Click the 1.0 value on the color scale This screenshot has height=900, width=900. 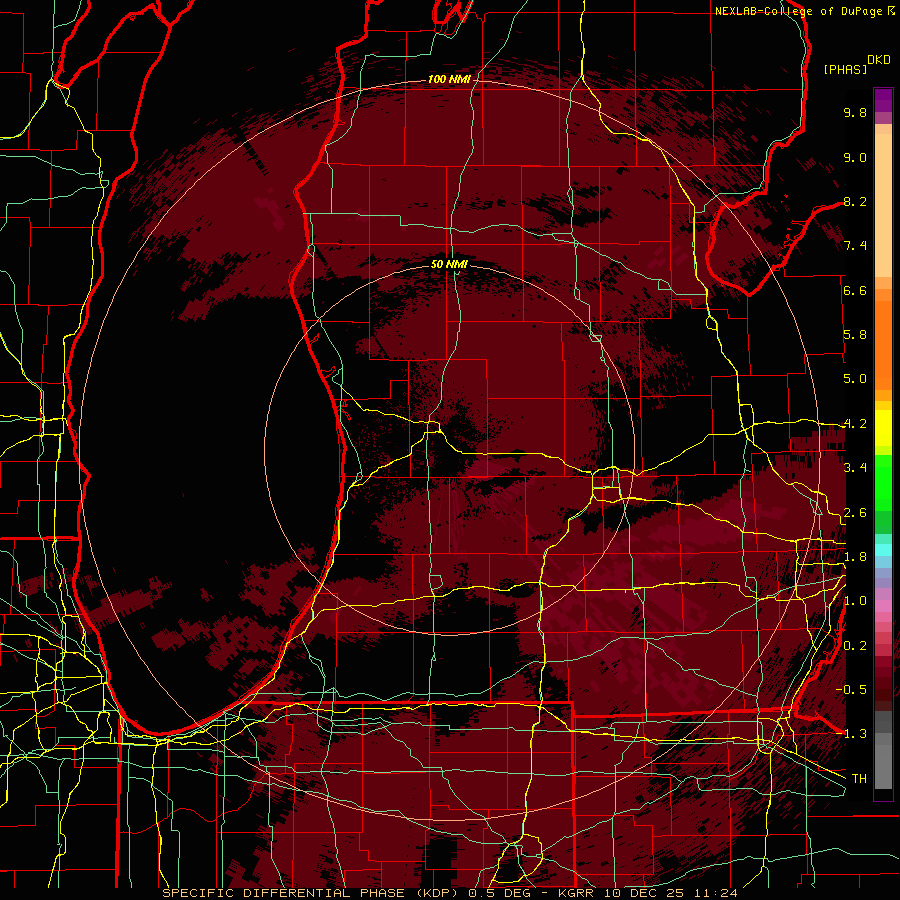click(855, 601)
